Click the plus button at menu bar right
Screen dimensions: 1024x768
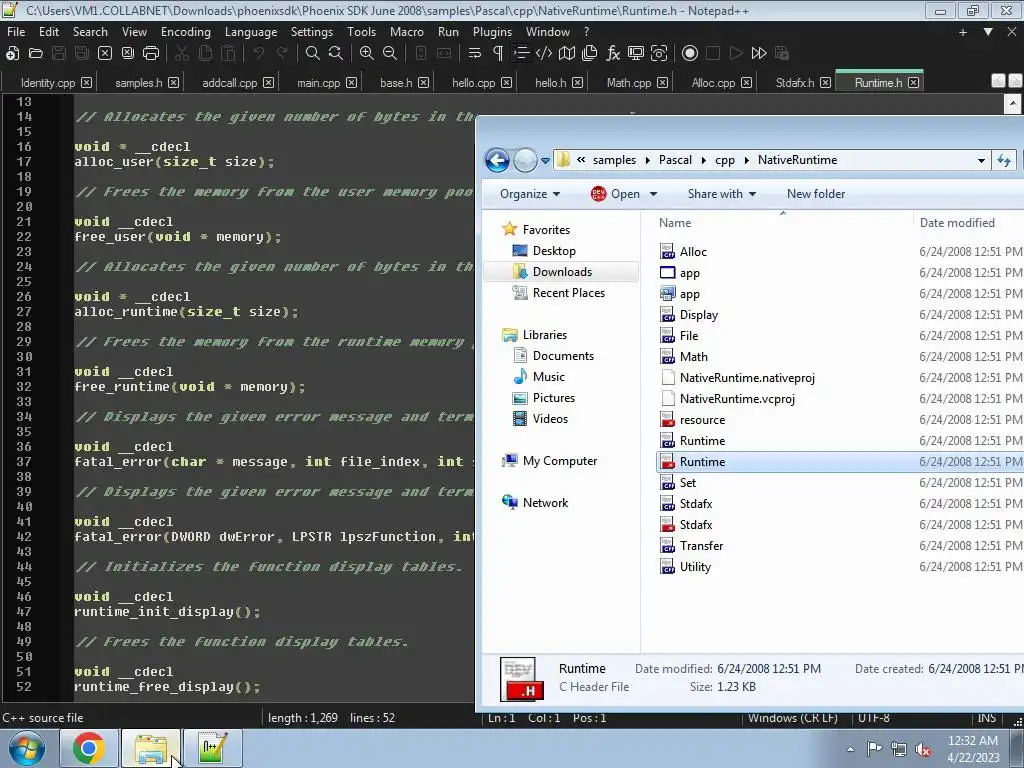[963, 32]
